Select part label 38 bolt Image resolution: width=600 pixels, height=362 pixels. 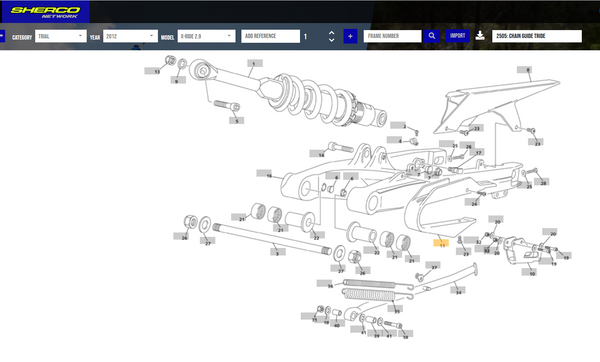pos(406,334)
